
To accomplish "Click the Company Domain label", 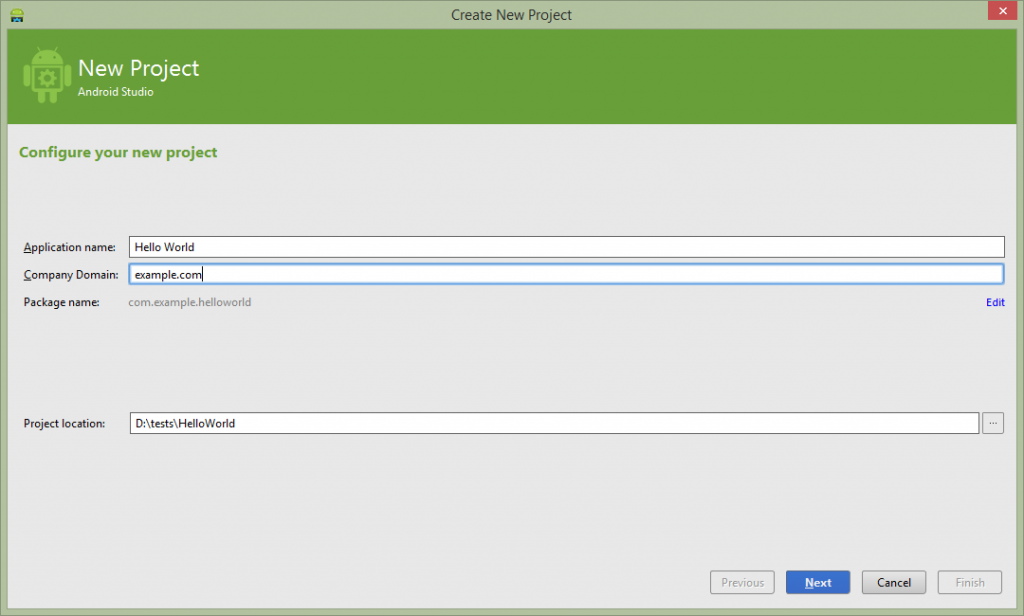I will coord(70,274).
